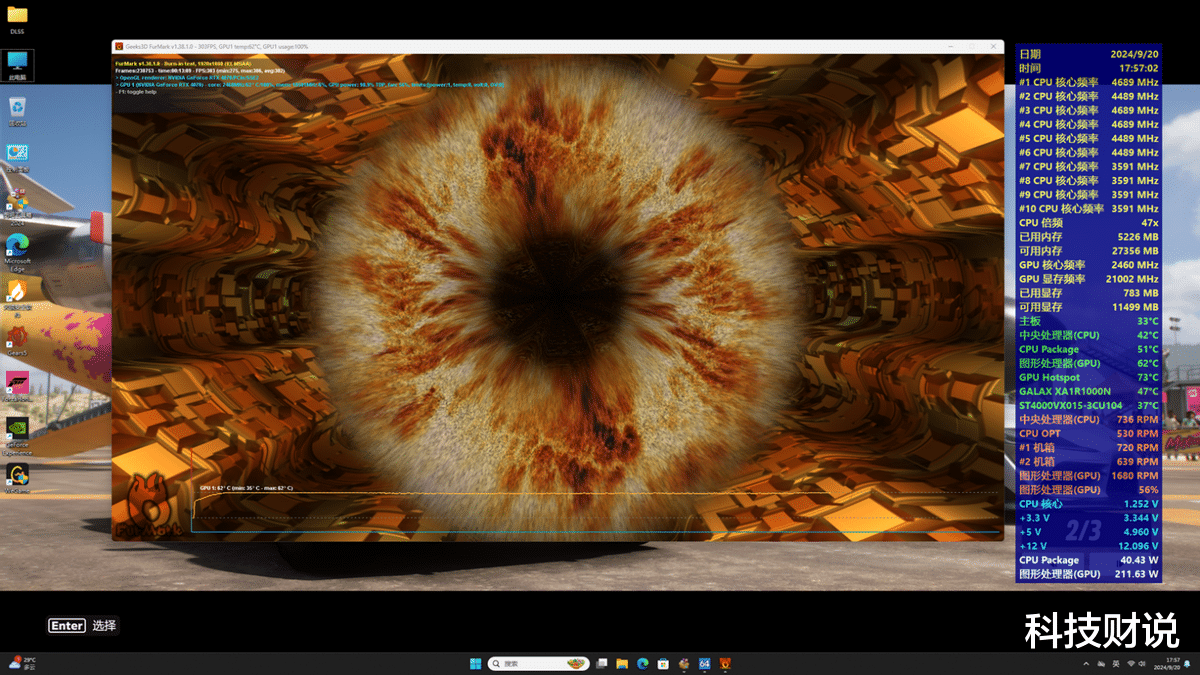Viewport: 1200px width, 675px height.
Task: Click '#1 机箱 720 RPM' fan row
Action: pyautogui.click(x=1089, y=447)
